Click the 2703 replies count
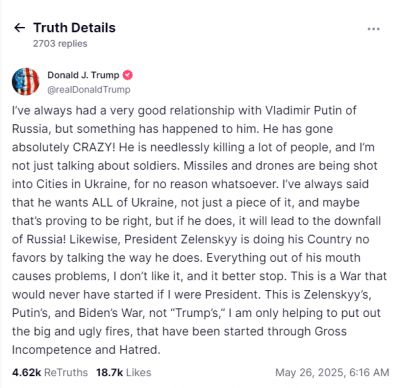This screenshot has height=388, width=400. pos(60,44)
